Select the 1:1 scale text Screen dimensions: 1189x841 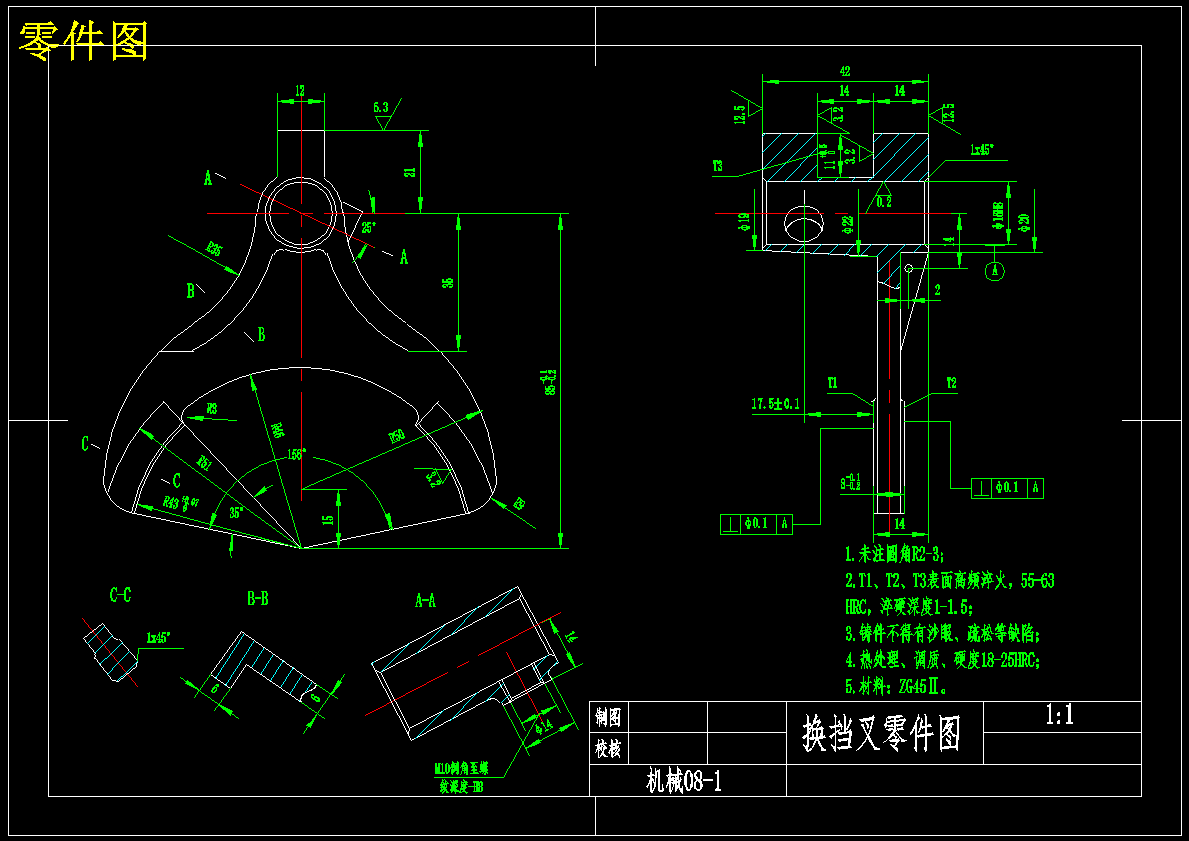pos(1059,714)
